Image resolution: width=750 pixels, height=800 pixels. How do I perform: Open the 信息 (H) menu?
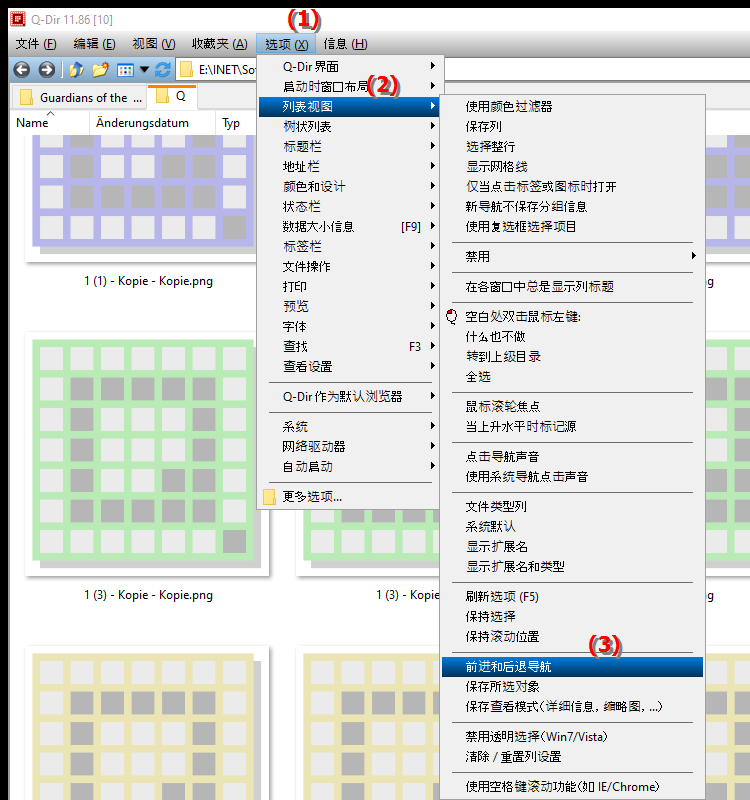345,44
